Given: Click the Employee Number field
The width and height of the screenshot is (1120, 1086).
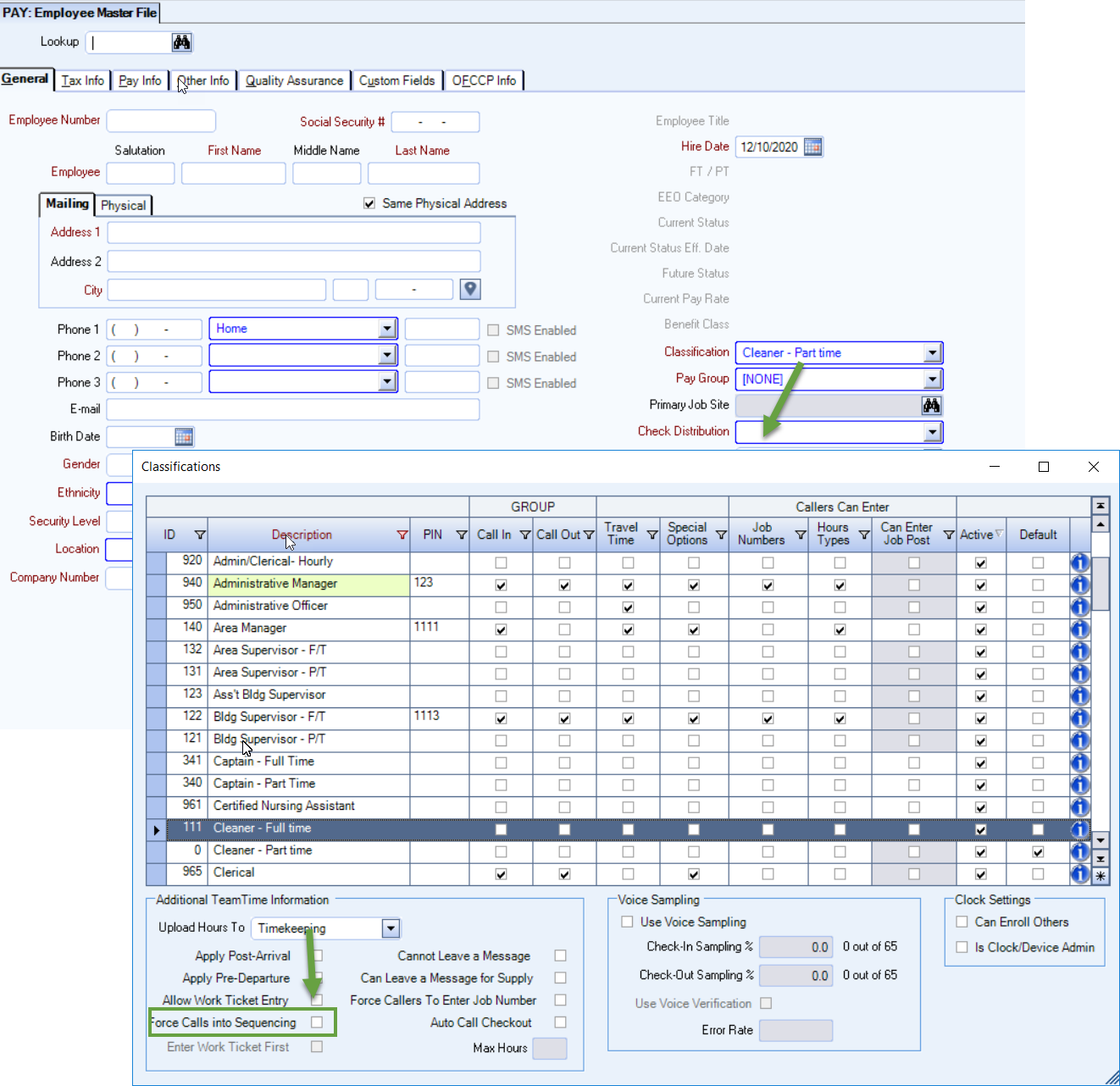Looking at the screenshot, I should coord(161,121).
